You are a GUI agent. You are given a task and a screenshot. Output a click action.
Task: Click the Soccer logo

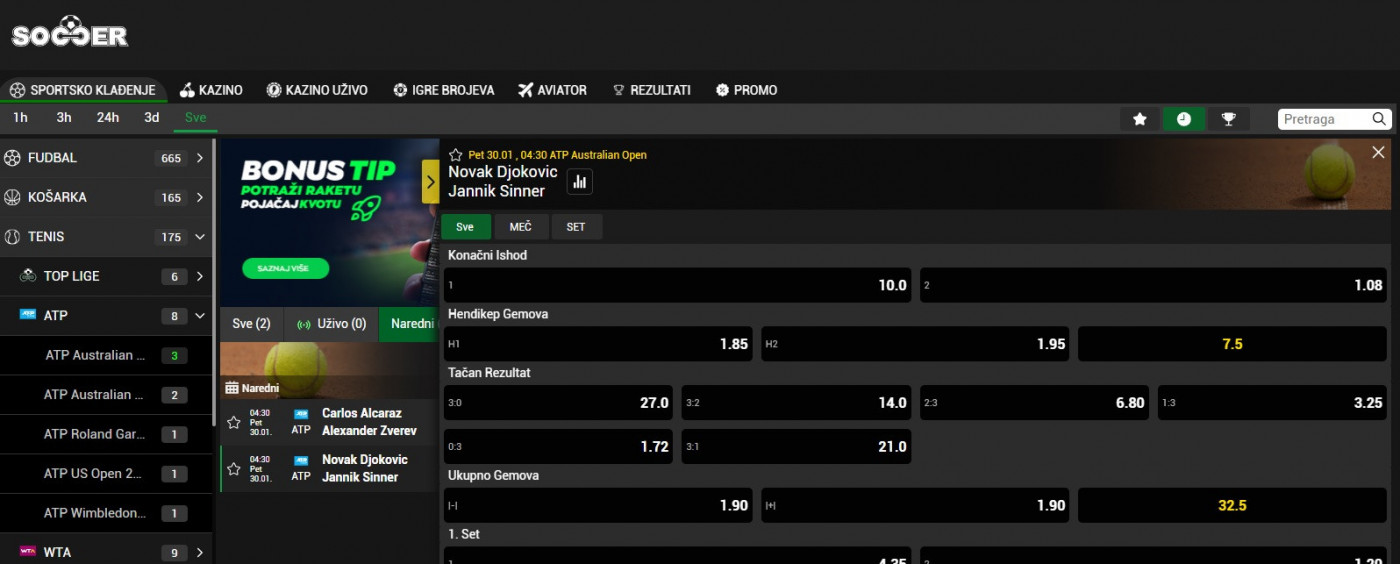[x=70, y=33]
